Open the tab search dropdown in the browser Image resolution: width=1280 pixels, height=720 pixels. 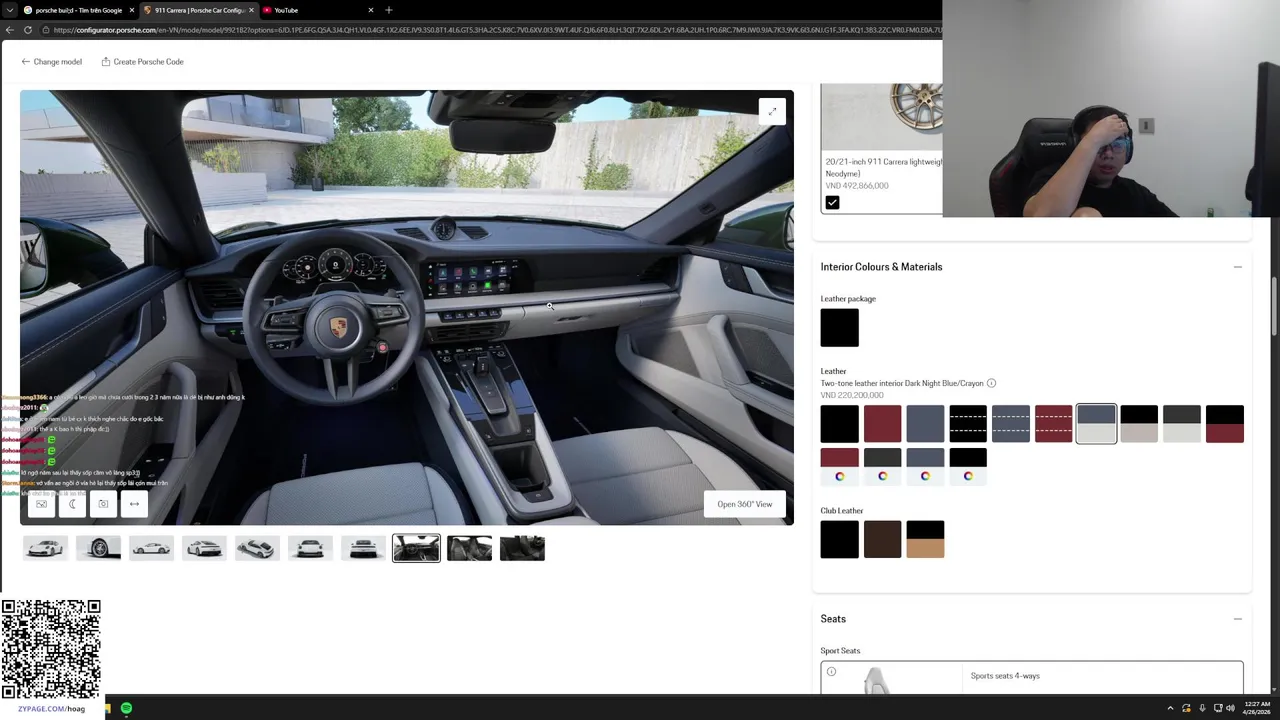point(9,10)
